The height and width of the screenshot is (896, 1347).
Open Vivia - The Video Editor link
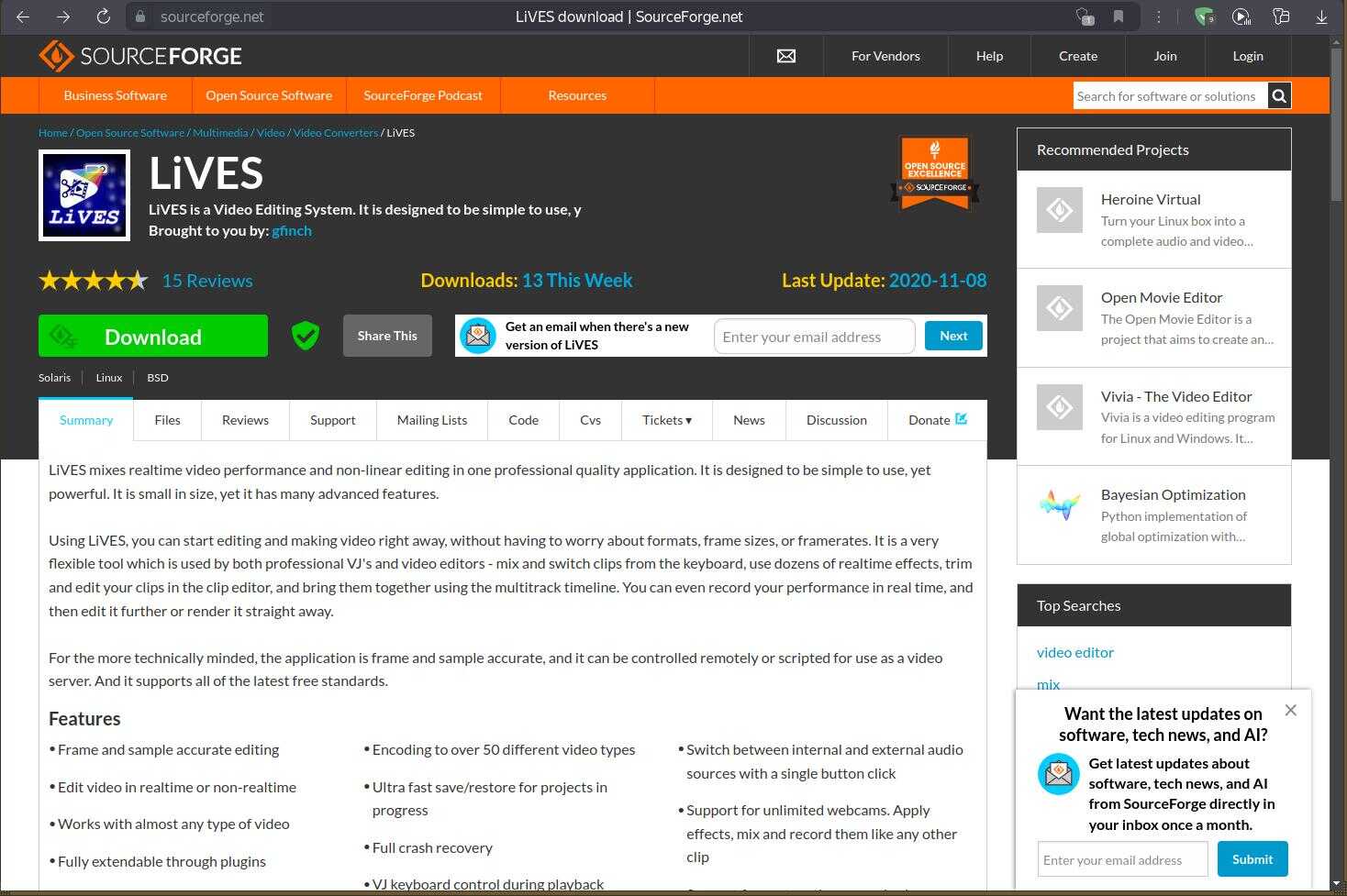click(1176, 396)
